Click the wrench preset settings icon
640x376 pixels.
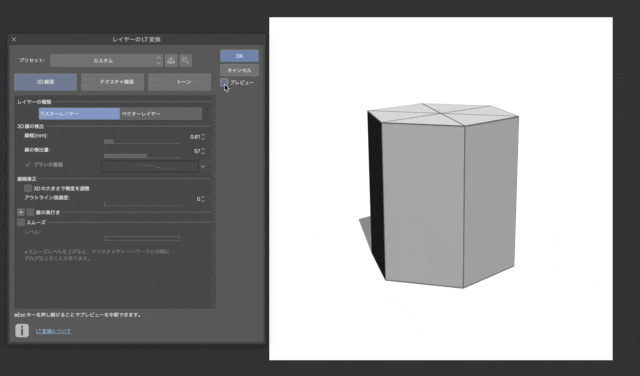pyautogui.click(x=186, y=60)
